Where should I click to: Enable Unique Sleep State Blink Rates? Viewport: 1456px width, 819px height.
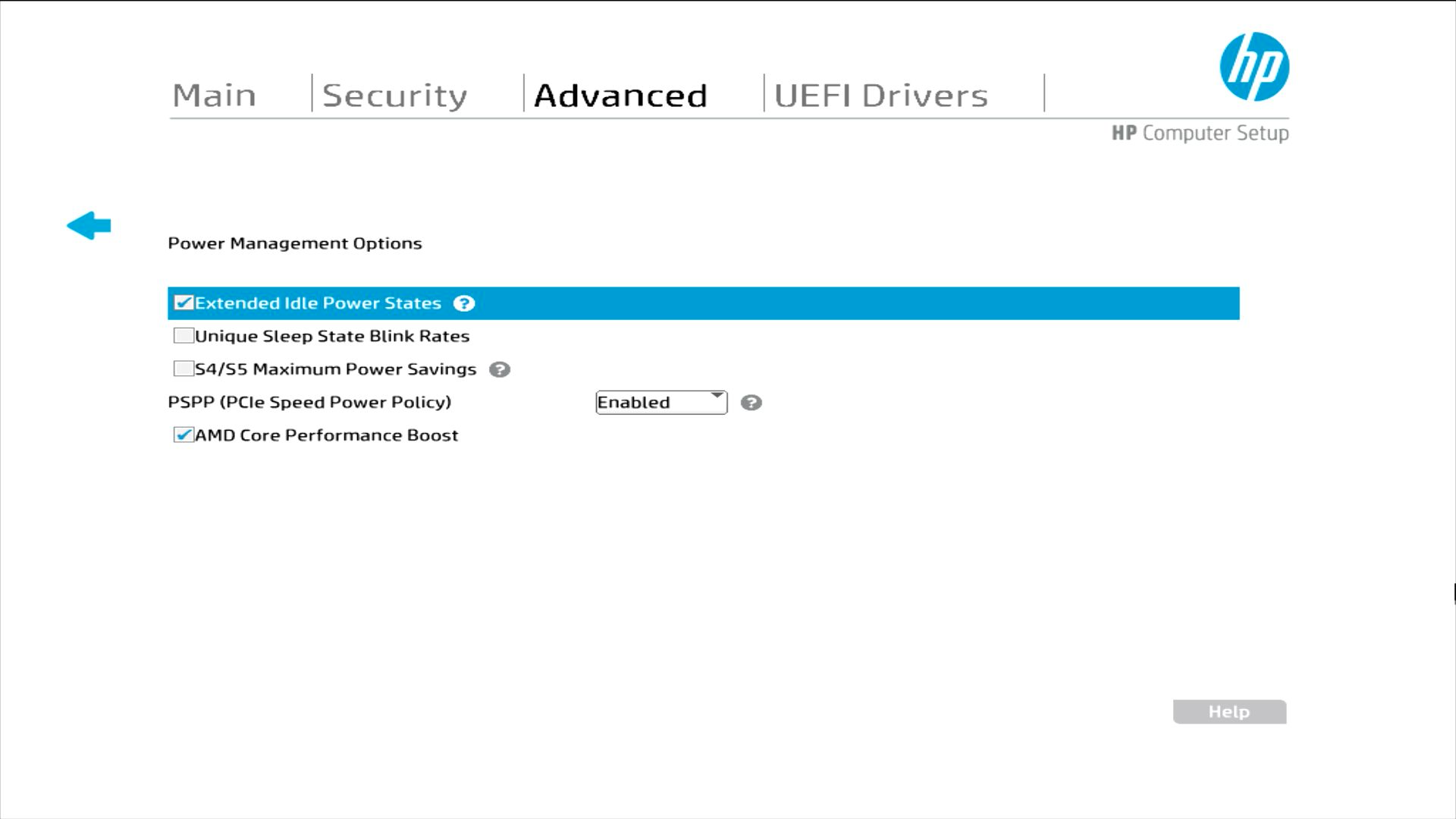click(184, 336)
